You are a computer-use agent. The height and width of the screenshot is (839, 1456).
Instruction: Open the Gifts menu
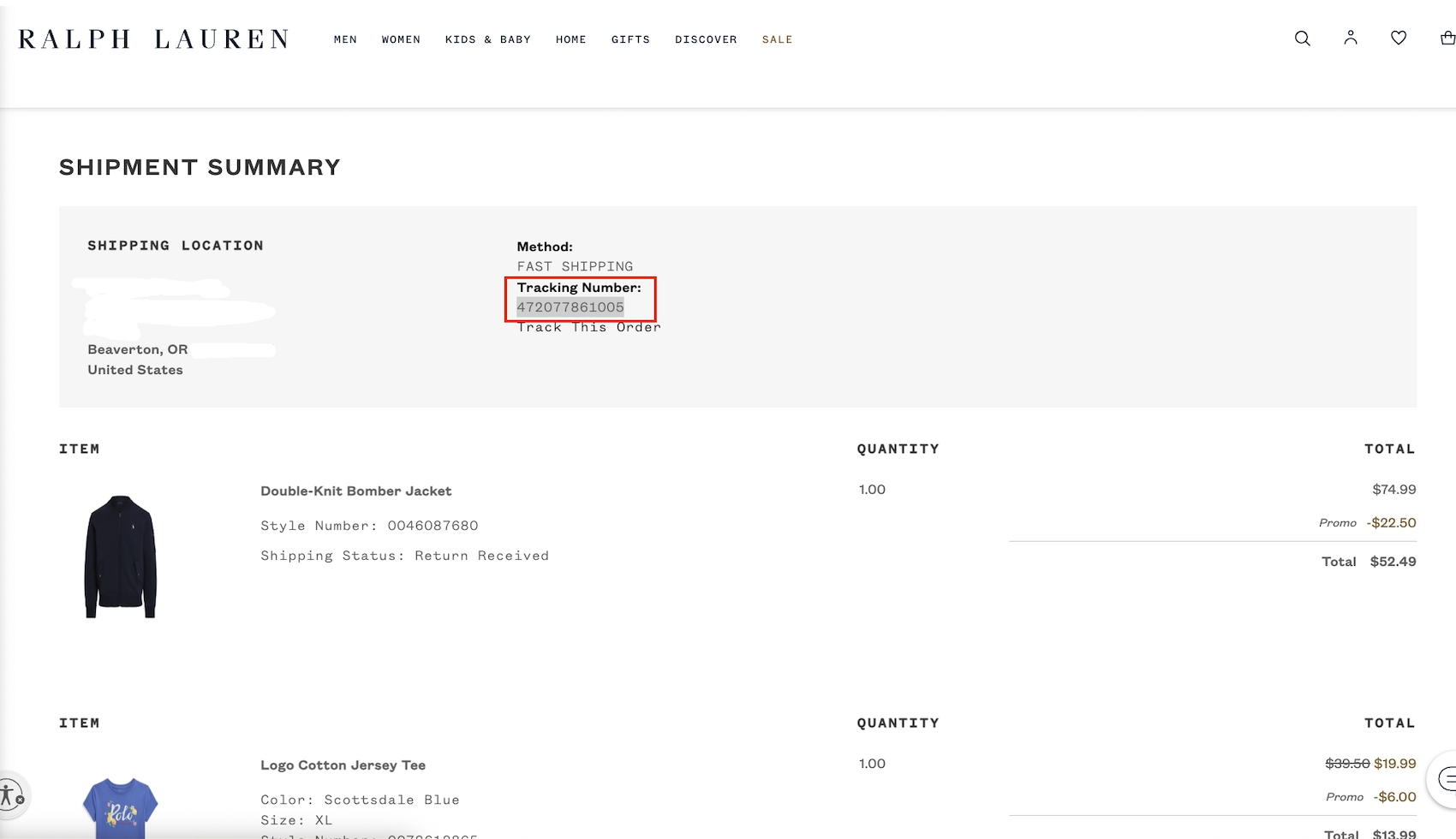[630, 39]
